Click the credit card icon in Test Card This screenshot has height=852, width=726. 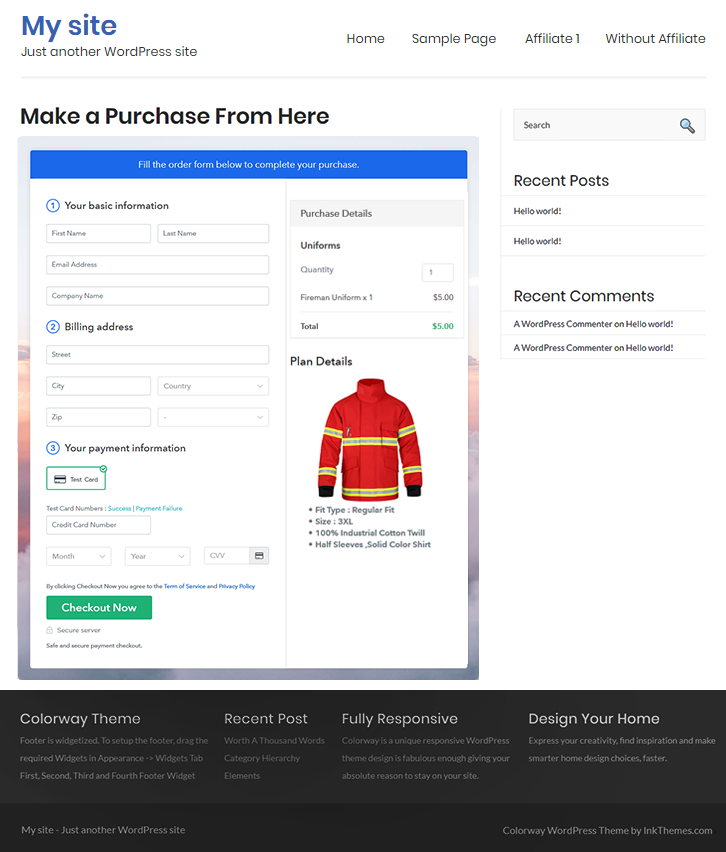tap(60, 479)
